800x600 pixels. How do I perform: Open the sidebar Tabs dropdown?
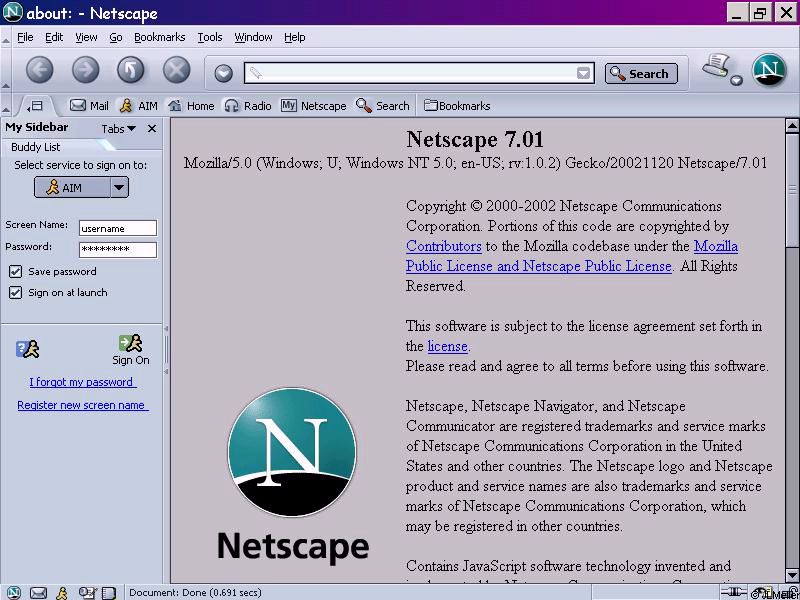point(118,129)
